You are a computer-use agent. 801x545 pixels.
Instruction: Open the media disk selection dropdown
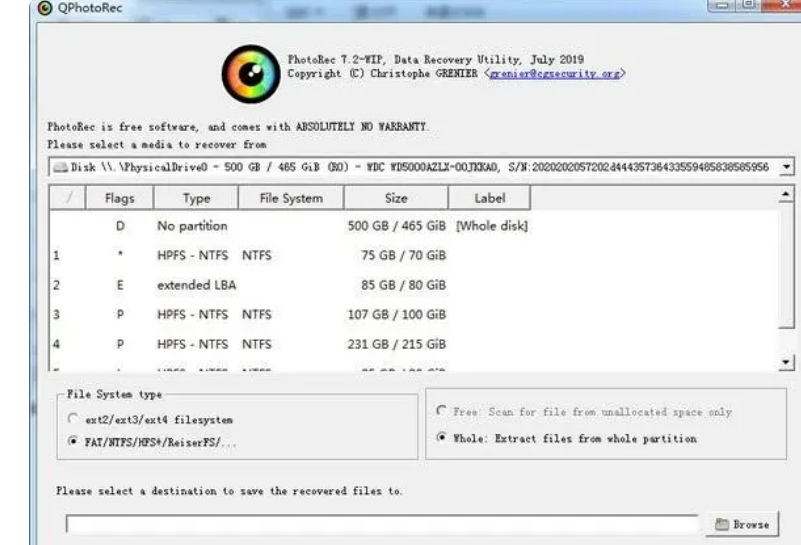pos(787,167)
